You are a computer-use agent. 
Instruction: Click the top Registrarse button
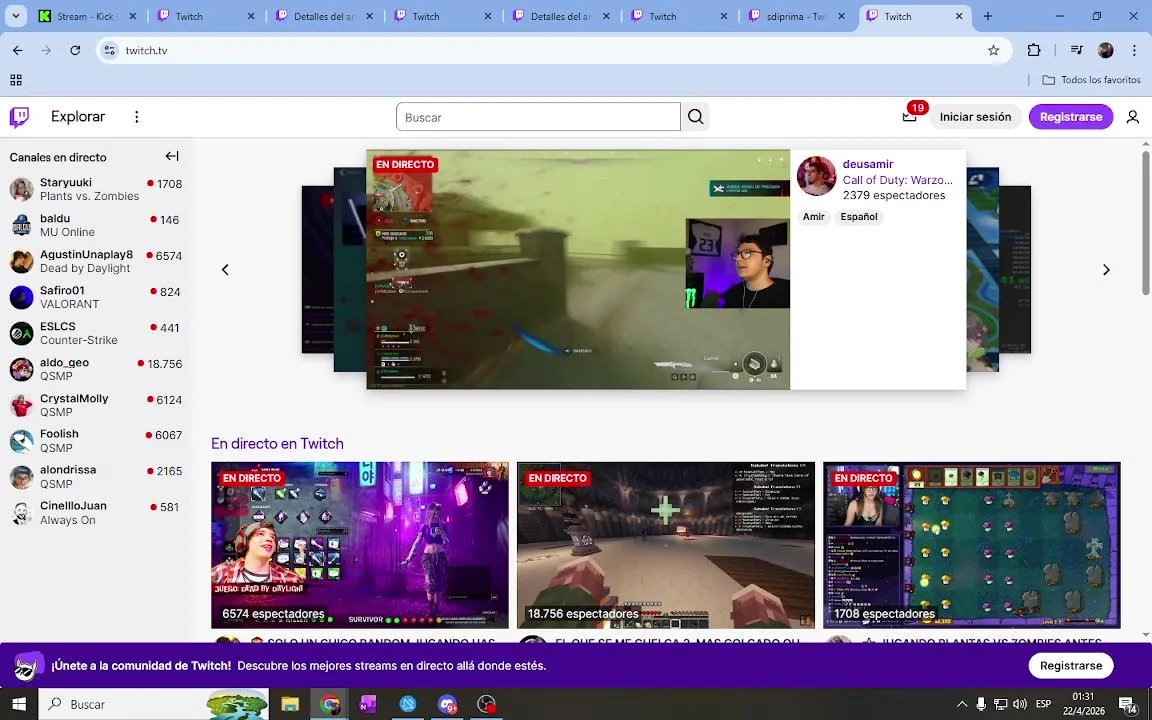click(x=1070, y=117)
